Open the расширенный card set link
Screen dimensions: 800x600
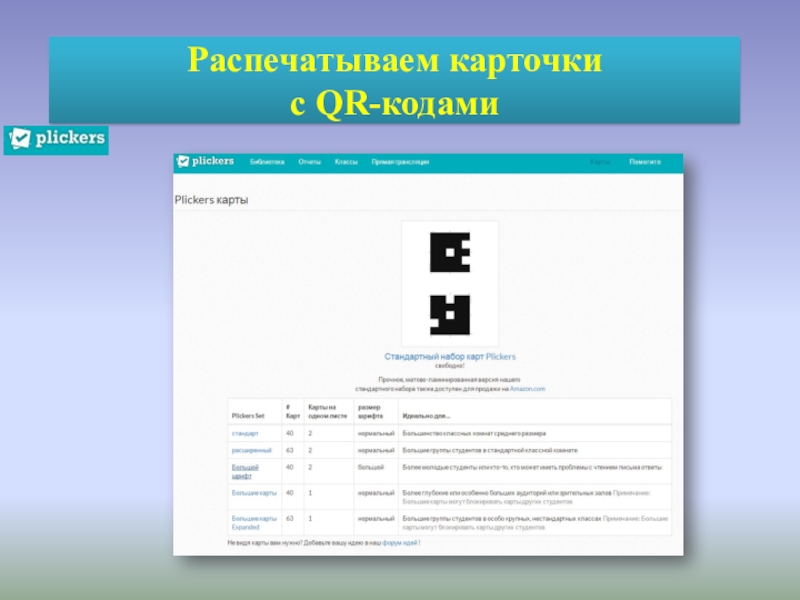click(252, 450)
